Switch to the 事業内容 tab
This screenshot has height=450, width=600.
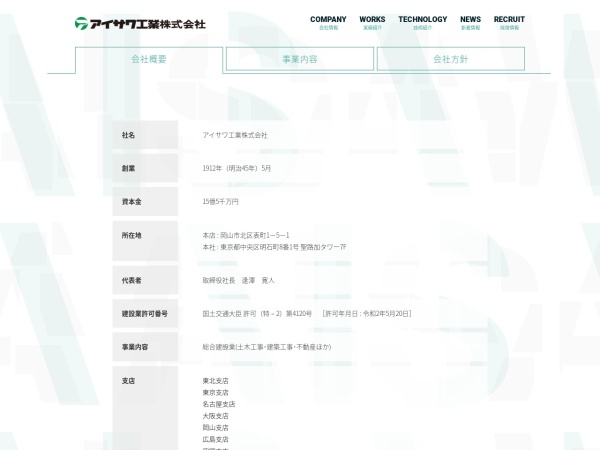(x=300, y=59)
